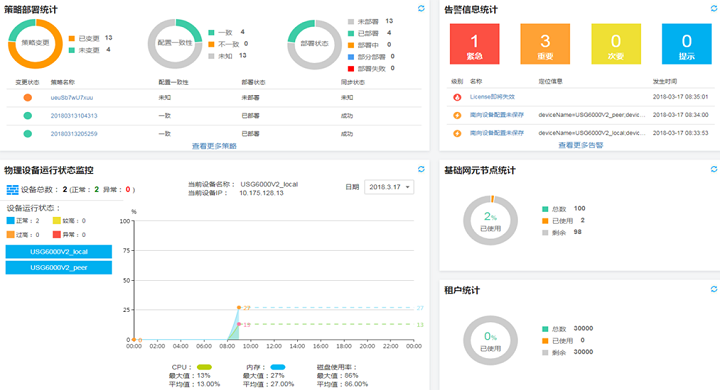Screen dimensions: 720x390
Task: Click the 查看更多策略 link
Action: click(x=214, y=146)
